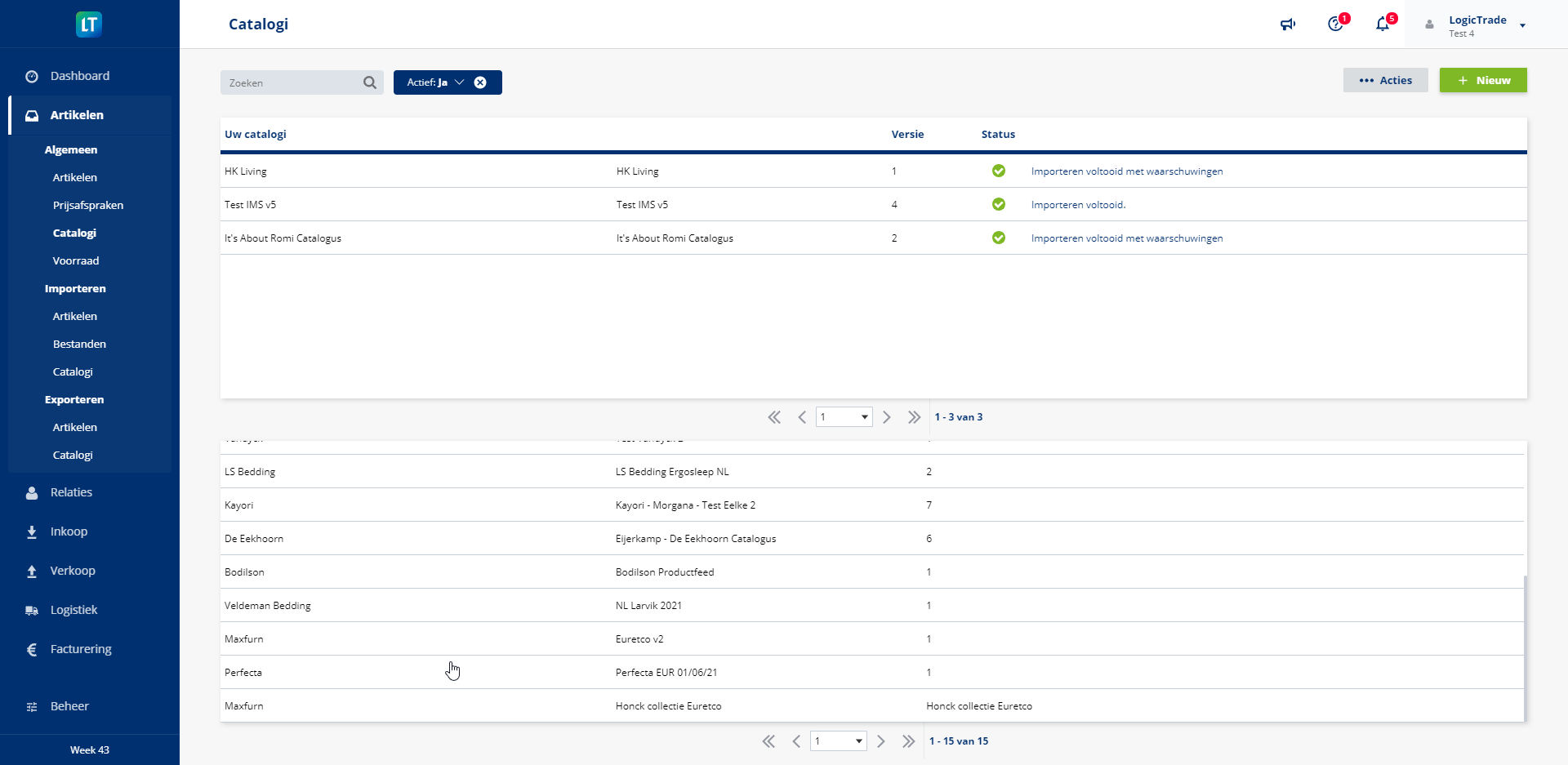Image resolution: width=1568 pixels, height=765 pixels.
Task: Click the user avatar icon
Action: point(1429,24)
